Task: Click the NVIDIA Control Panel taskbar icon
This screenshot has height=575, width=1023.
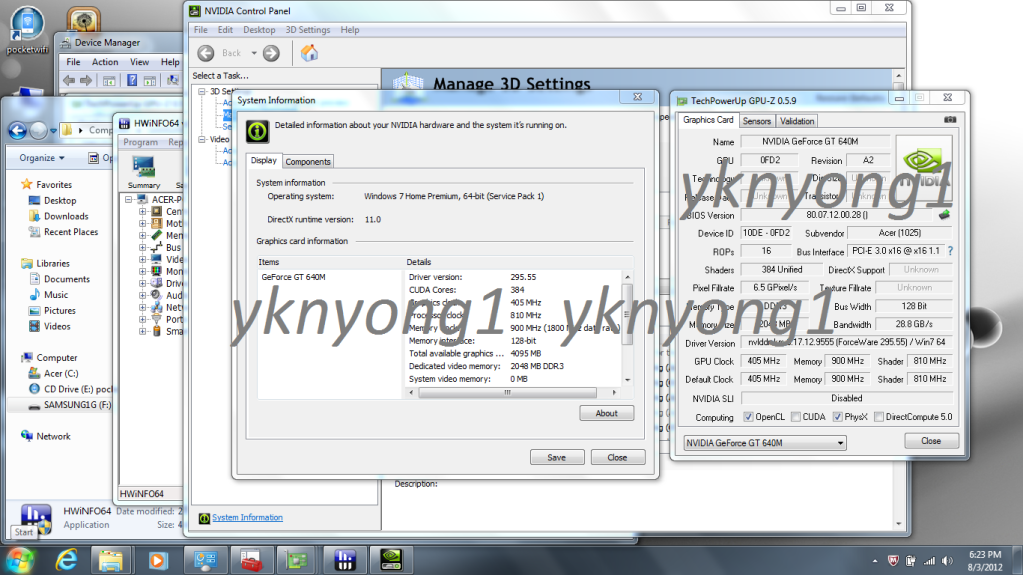Action: pos(391,560)
